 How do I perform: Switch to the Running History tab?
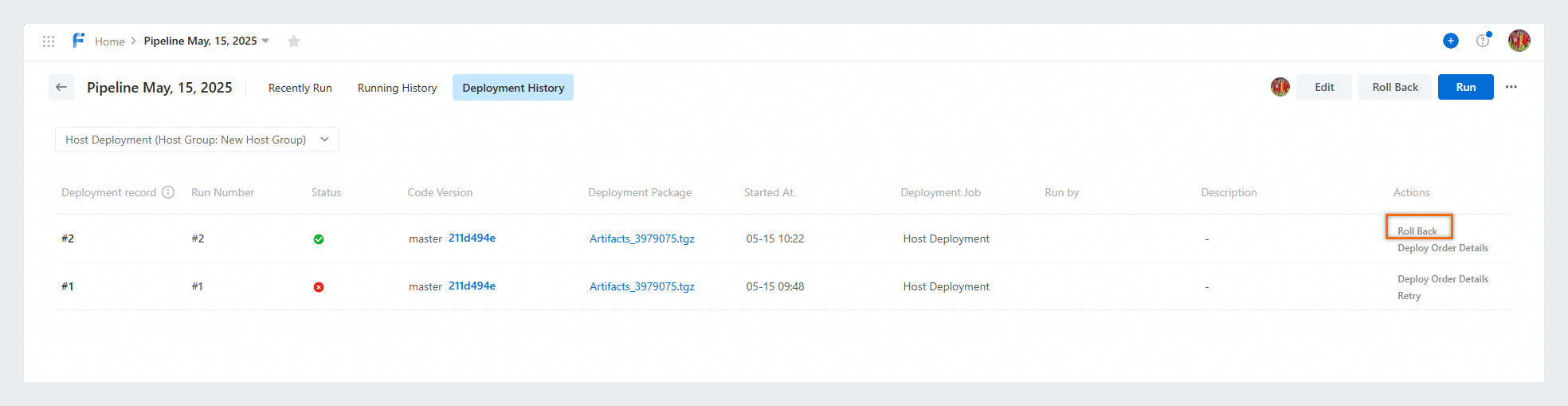[x=397, y=88]
